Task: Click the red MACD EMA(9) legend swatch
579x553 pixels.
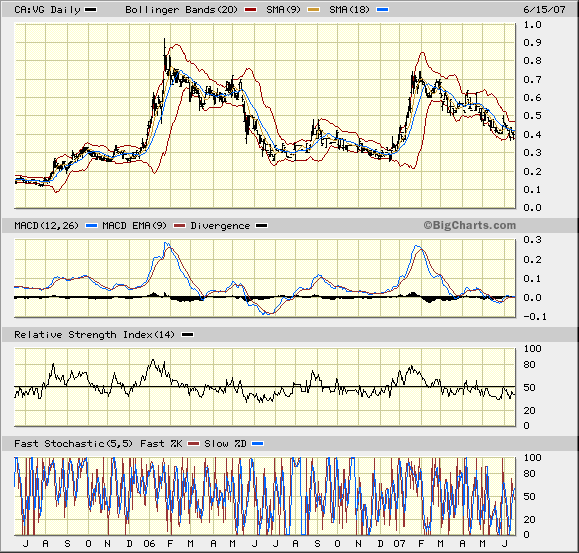Action: (179, 226)
